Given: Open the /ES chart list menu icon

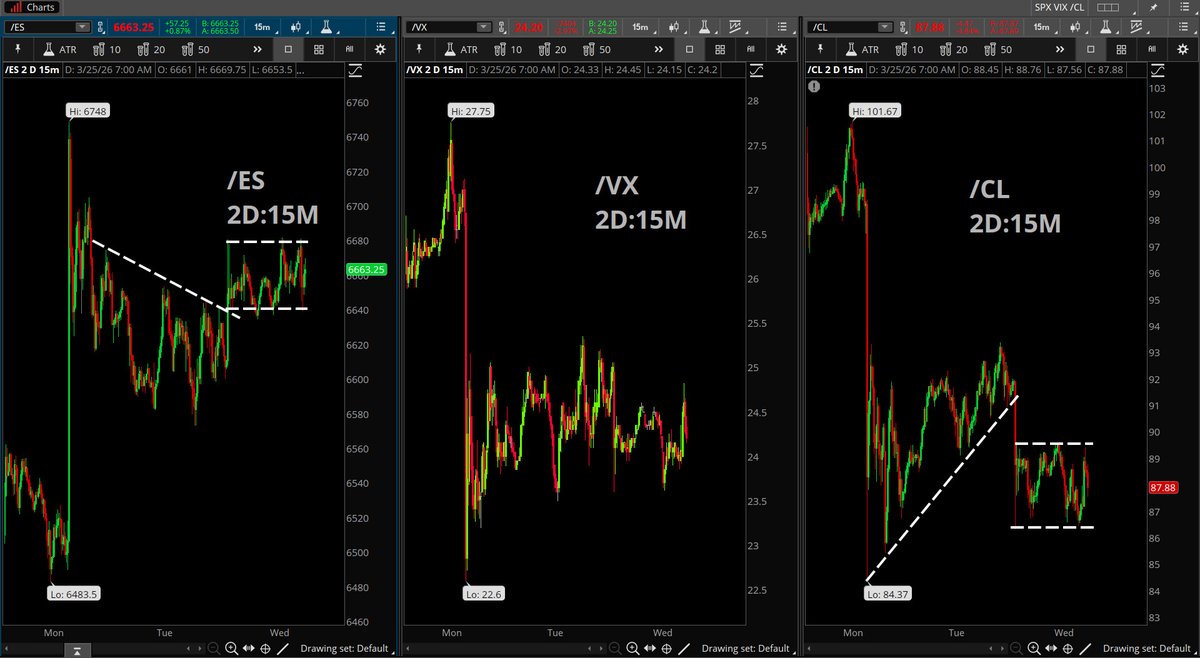Looking at the screenshot, I should [381, 27].
